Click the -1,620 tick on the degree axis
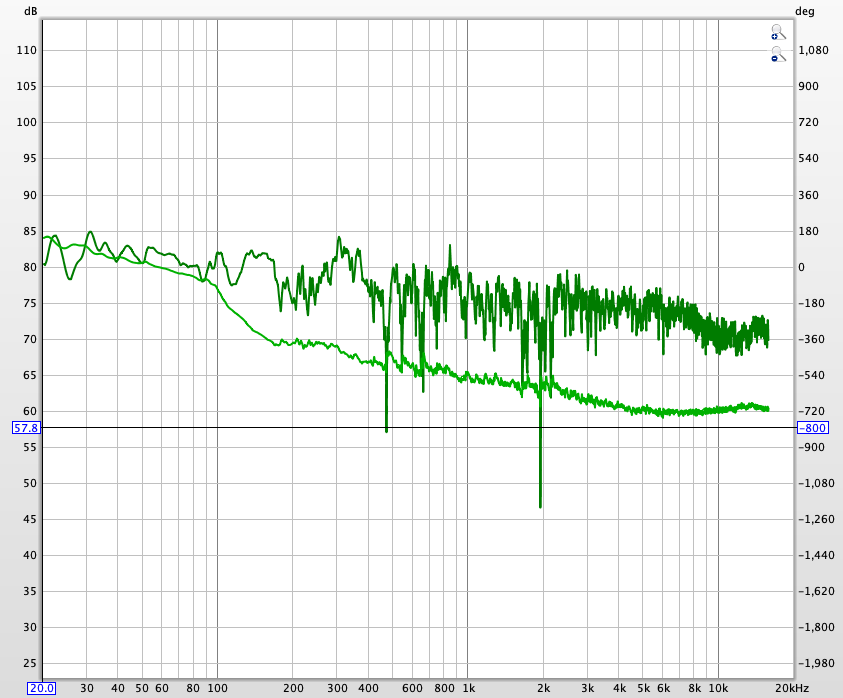This screenshot has width=843, height=698. pyautogui.click(x=816, y=592)
